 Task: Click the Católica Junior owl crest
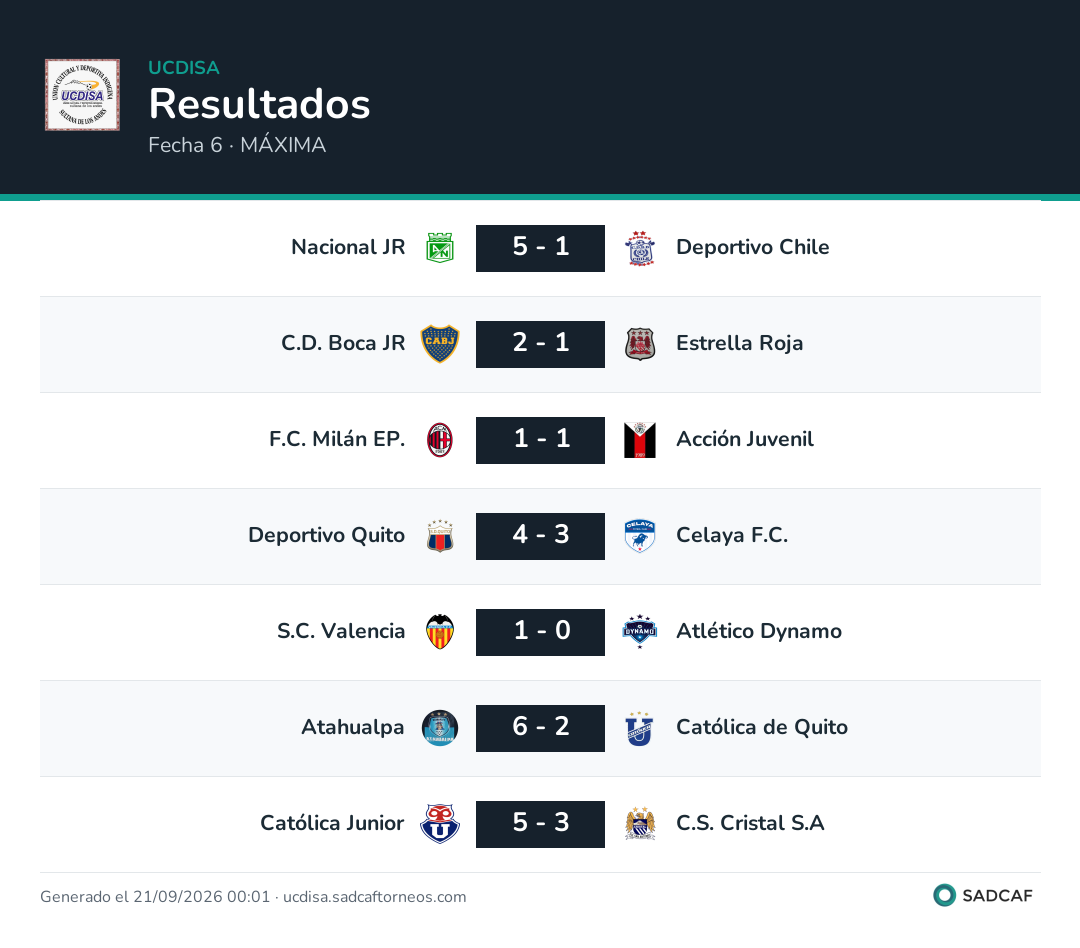coord(440,824)
